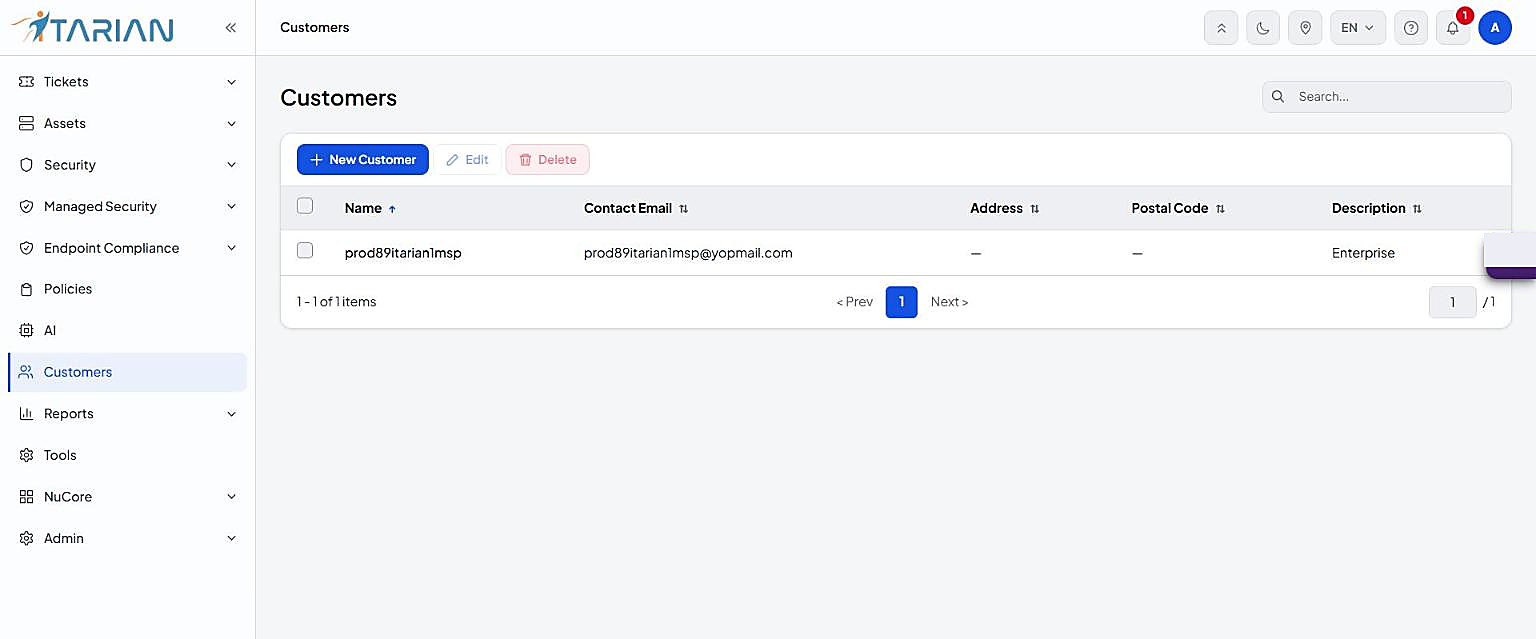Click the Contact Email column header
The height and width of the screenshot is (639, 1536).
click(x=628, y=208)
